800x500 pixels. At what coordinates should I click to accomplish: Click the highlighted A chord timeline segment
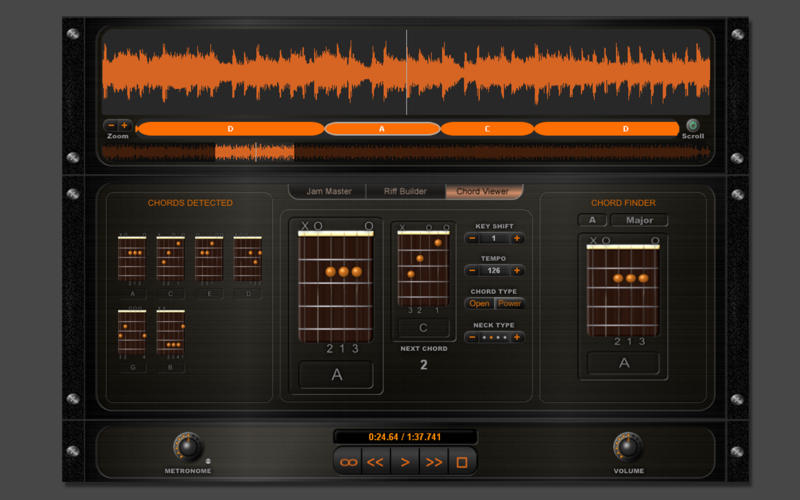coord(382,129)
